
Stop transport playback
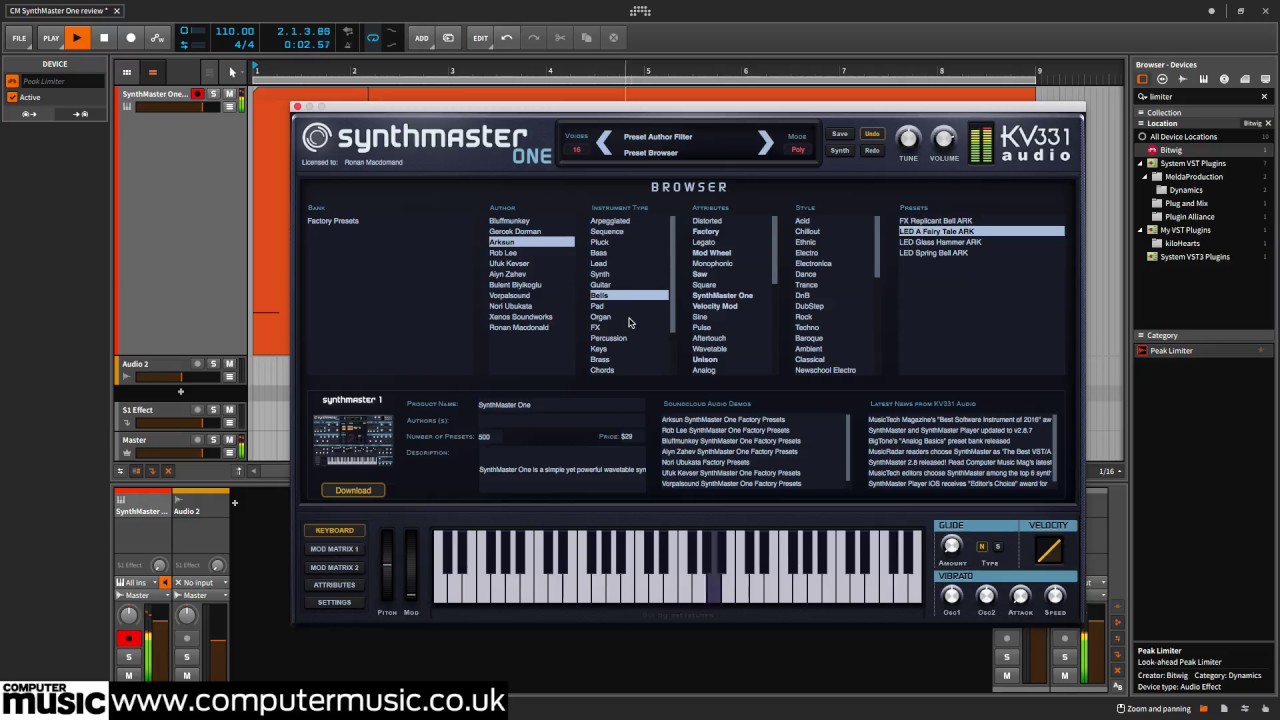(103, 38)
